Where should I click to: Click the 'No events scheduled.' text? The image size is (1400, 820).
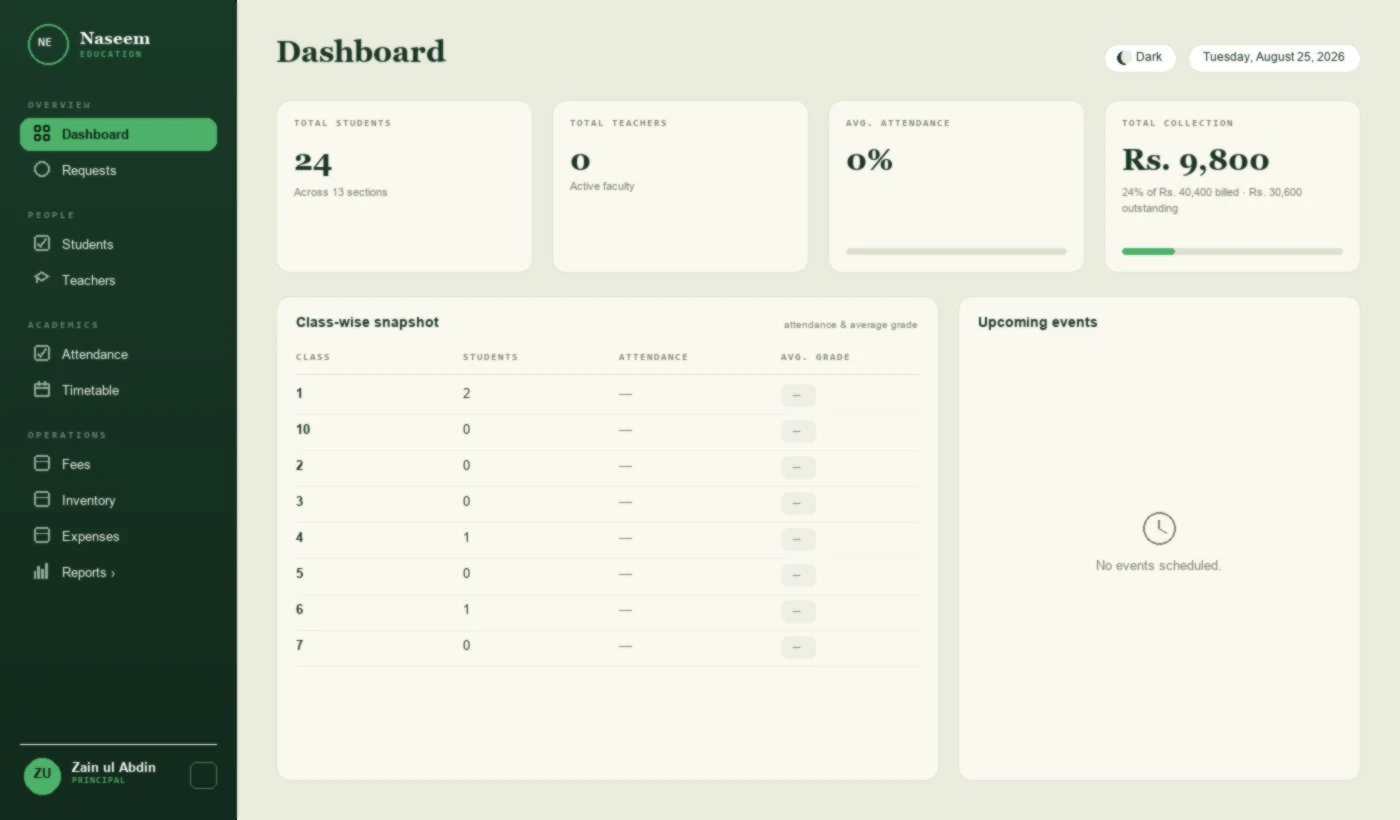click(1158, 566)
